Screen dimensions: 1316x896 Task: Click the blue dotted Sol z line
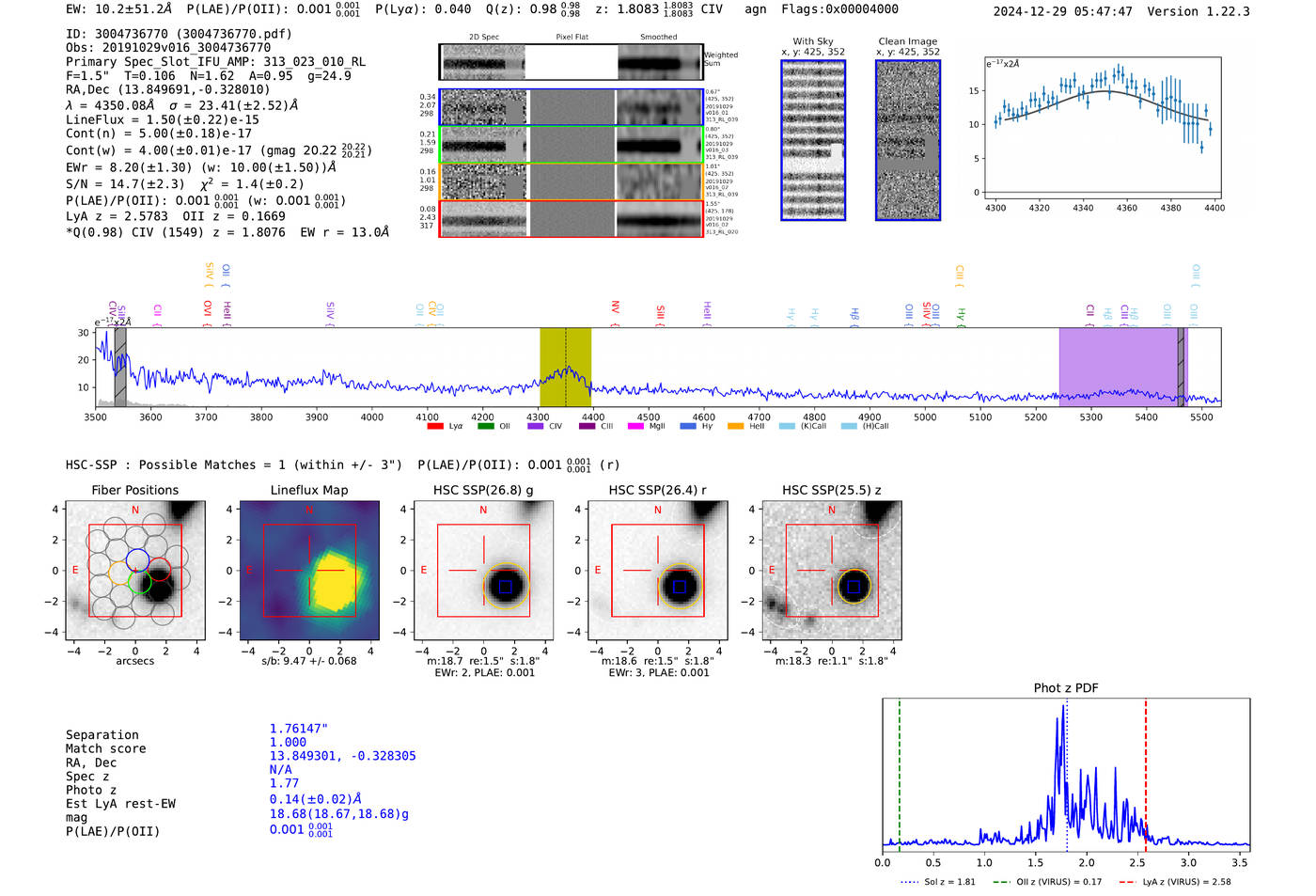(x=1067, y=774)
